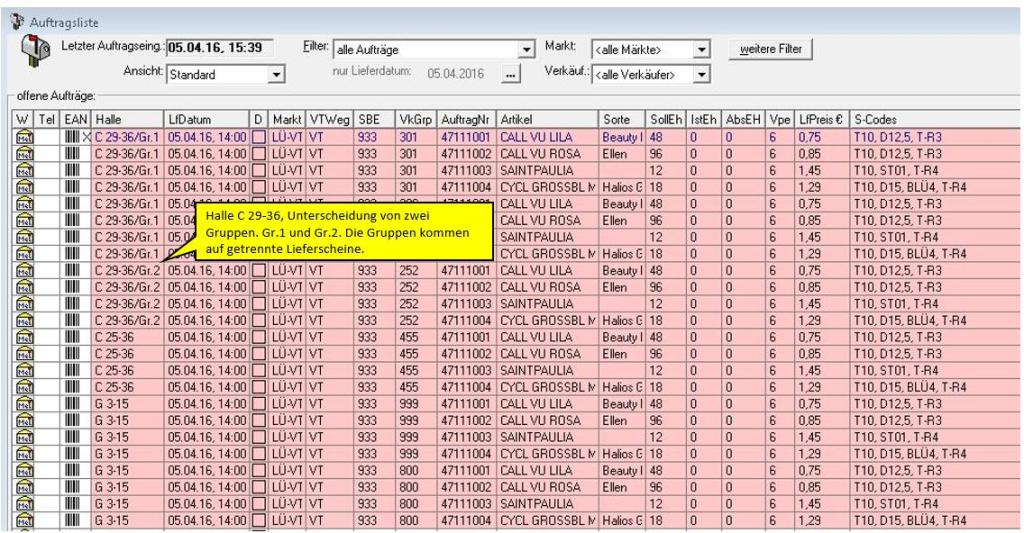The image size is (1024, 533).
Task: Click the ellipsis button next to the Lieferdatum
Action: tap(511, 74)
